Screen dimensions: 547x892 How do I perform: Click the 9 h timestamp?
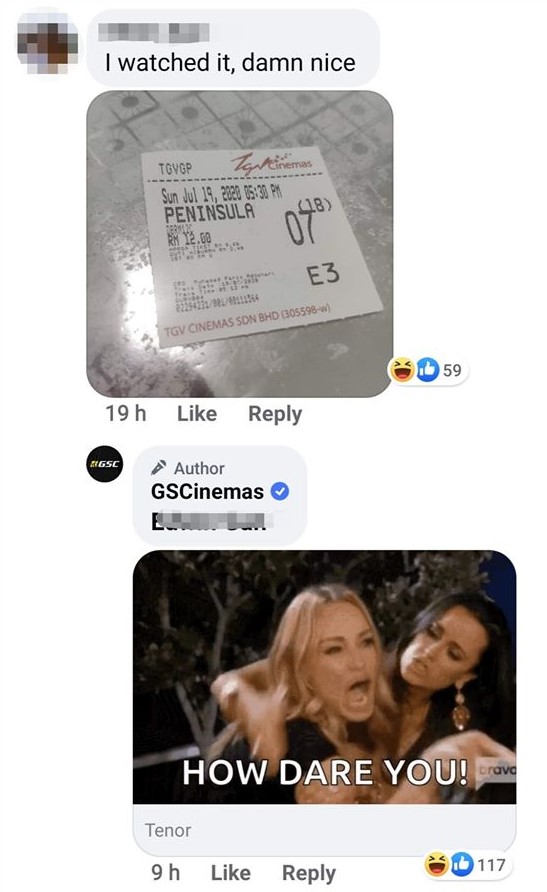point(165,872)
